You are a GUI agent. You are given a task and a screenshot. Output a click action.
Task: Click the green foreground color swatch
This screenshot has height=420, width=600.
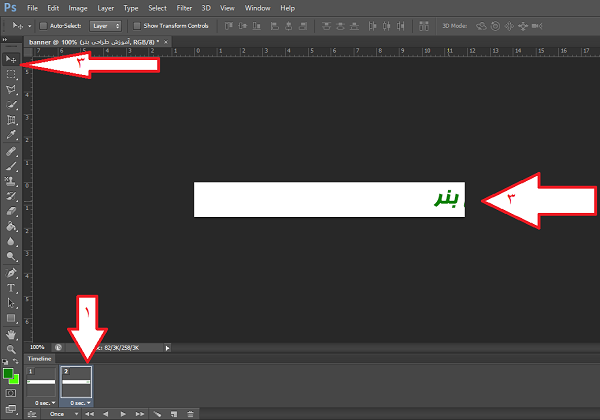(8, 375)
